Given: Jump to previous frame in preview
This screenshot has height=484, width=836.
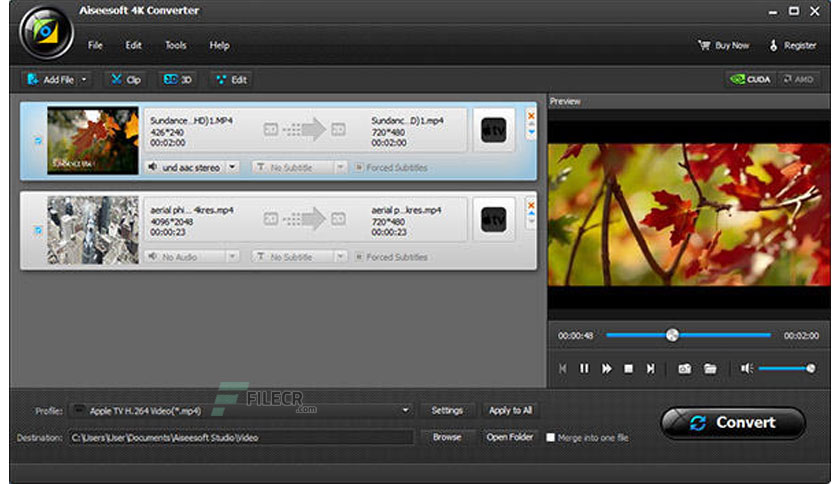Looking at the screenshot, I should (x=562, y=368).
